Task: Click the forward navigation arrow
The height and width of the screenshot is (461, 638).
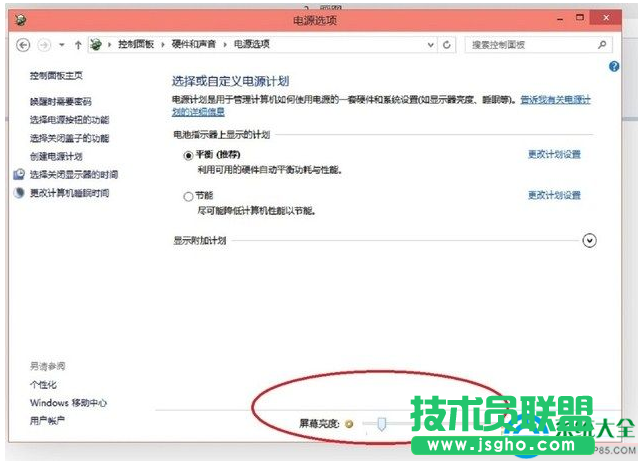Action: pos(44,45)
